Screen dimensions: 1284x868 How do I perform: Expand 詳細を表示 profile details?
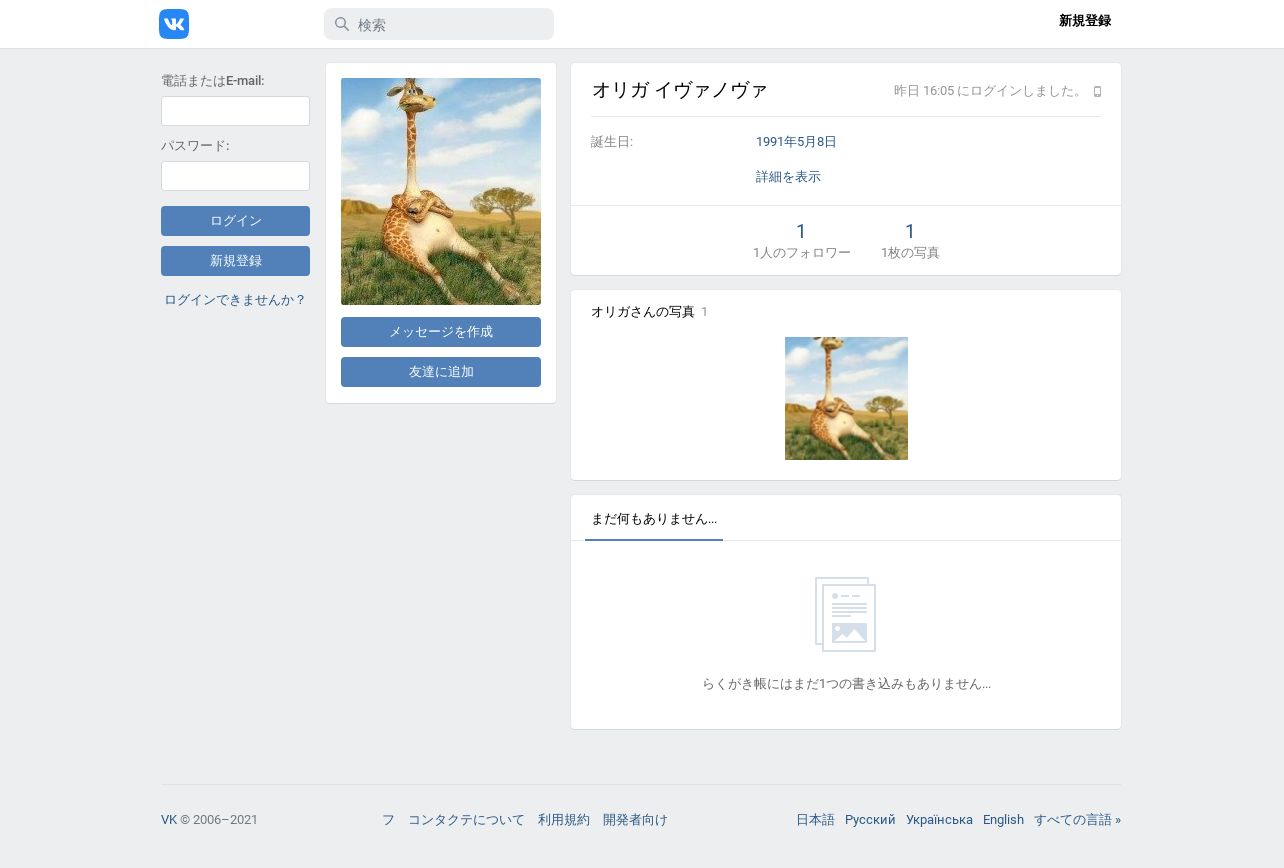pyautogui.click(x=788, y=177)
